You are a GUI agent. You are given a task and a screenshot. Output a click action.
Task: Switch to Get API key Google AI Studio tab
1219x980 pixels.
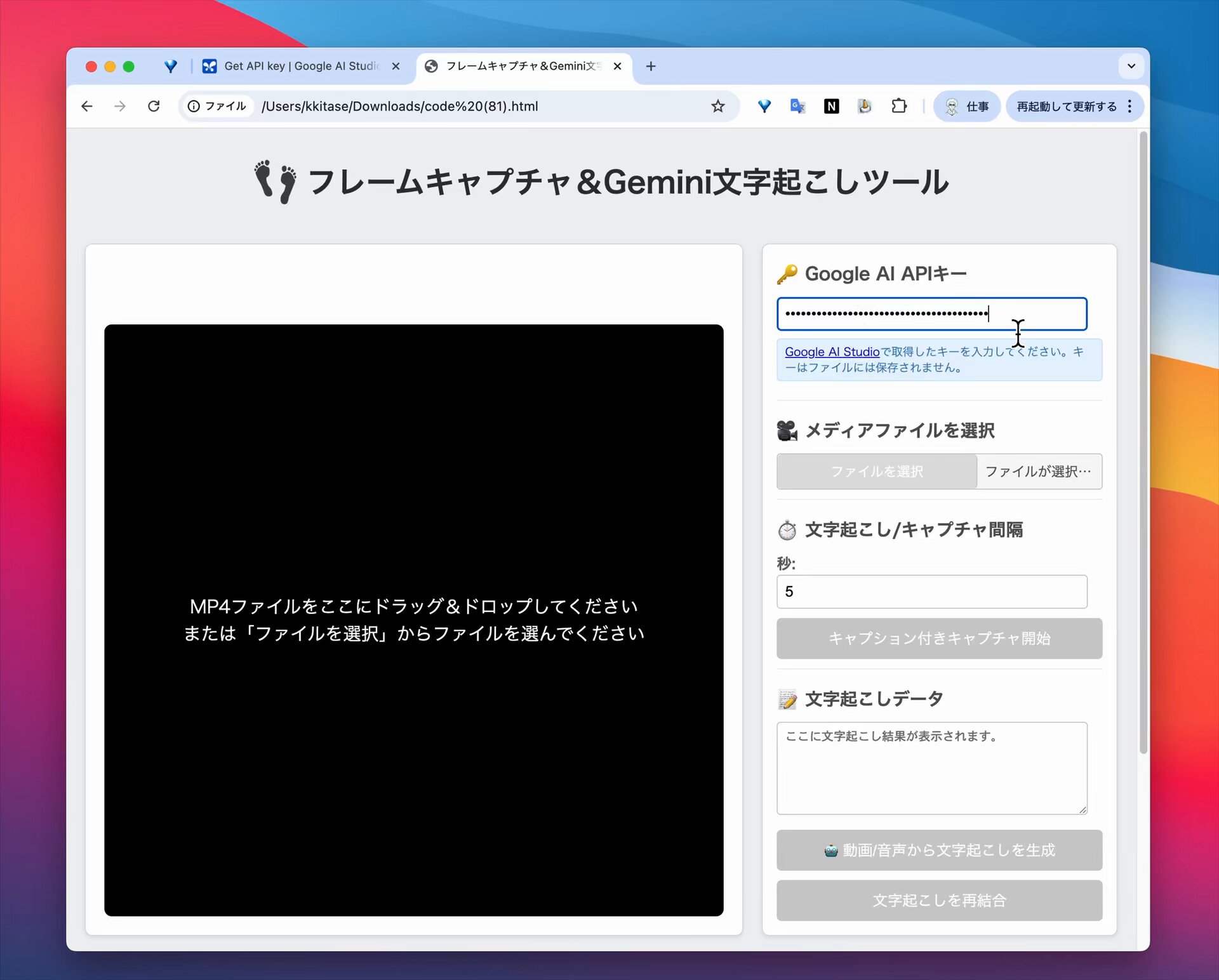(300, 66)
